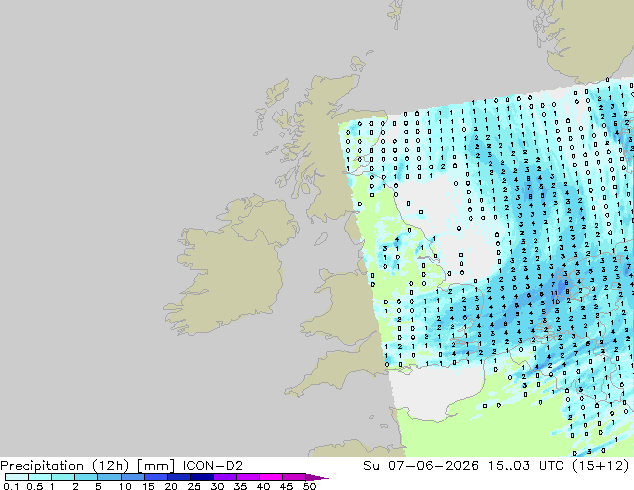Image resolution: width=634 pixels, height=490 pixels.
Task: Click the legend value label '25'
Action: coord(194,486)
